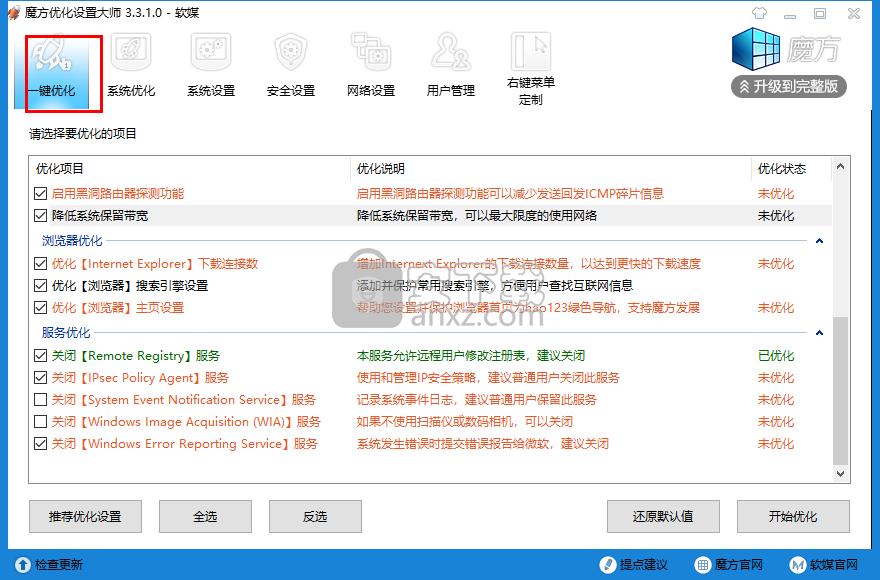880x580 pixels.
Task: Open the 系统优化 icon
Action: (131, 53)
